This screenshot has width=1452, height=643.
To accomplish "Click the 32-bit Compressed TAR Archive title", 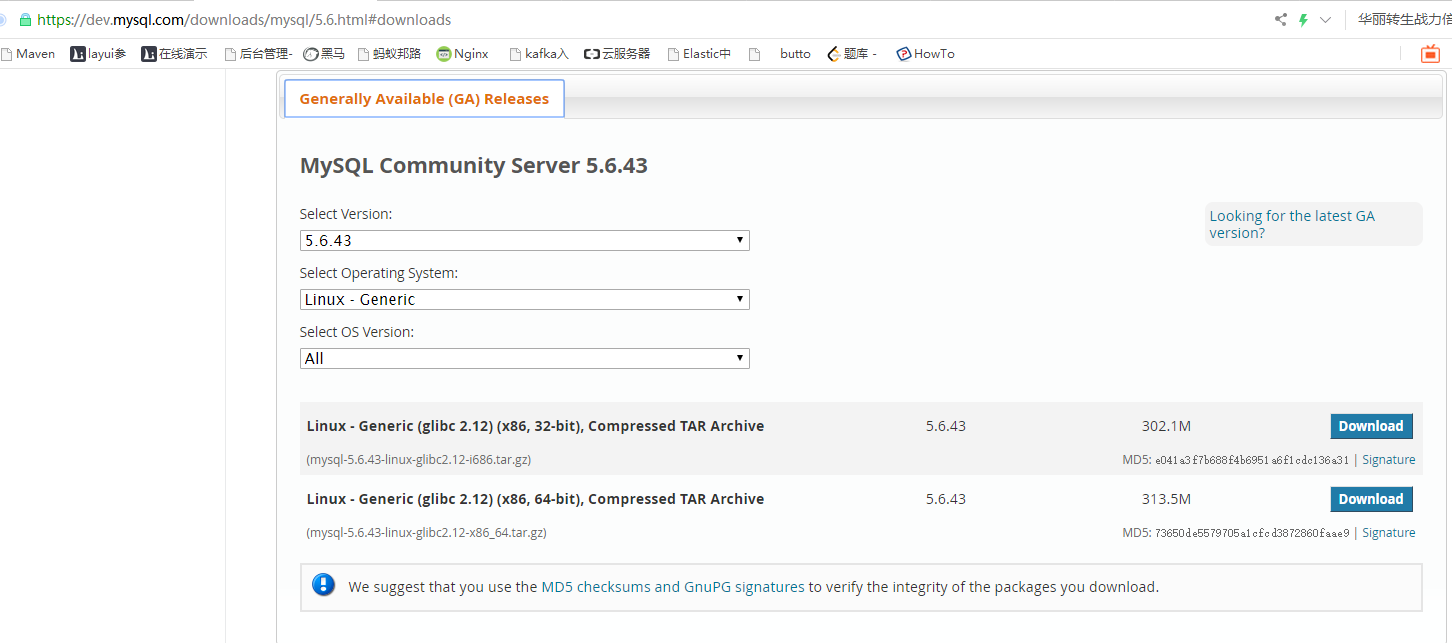I will pyautogui.click(x=535, y=426).
